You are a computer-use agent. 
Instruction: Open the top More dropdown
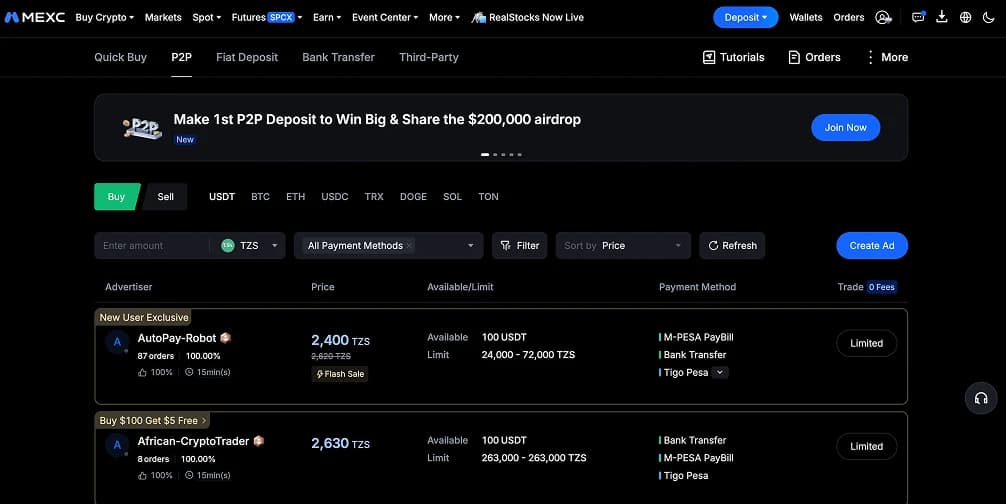click(444, 17)
